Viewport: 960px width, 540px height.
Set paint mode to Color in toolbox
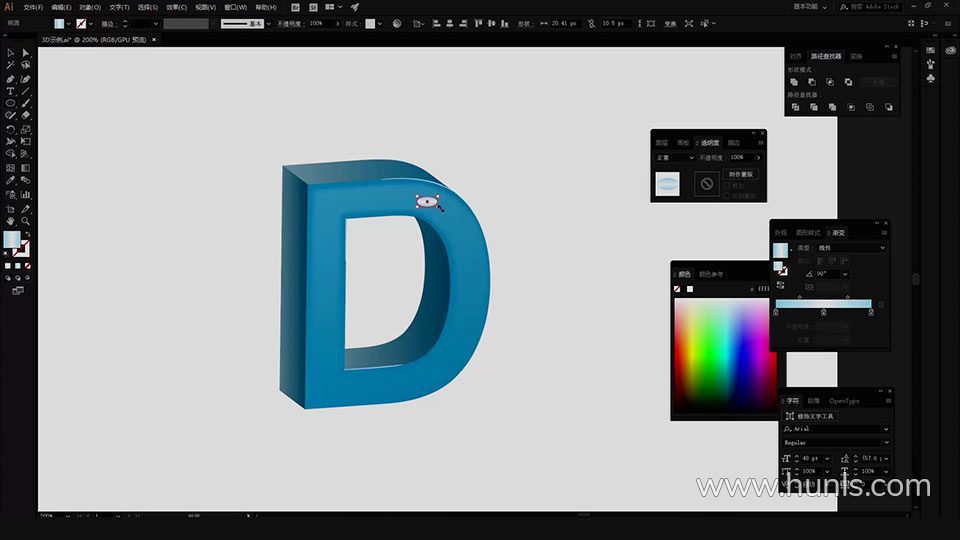7,266
